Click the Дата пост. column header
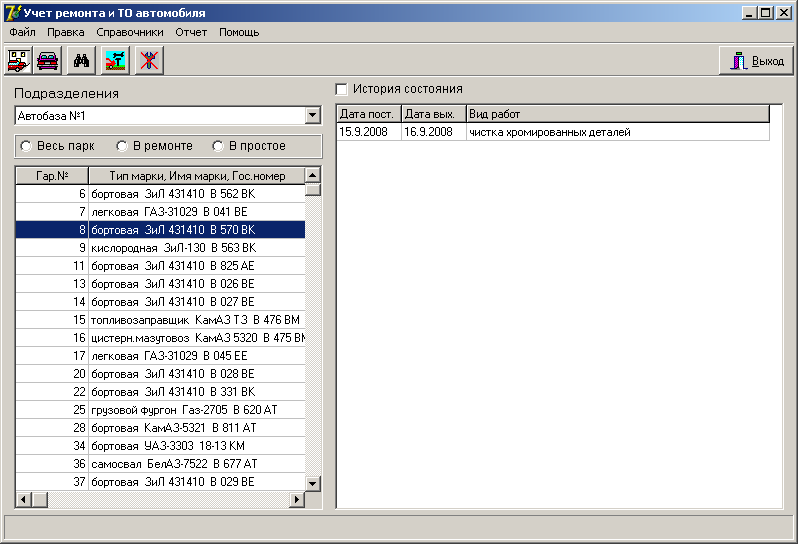The width and height of the screenshot is (798, 544). coord(369,114)
